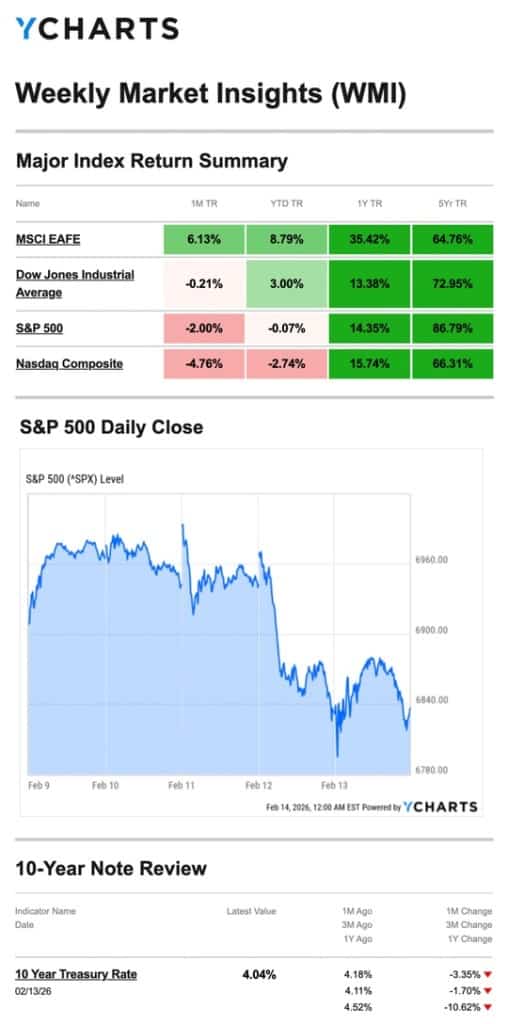The height and width of the screenshot is (1024, 508).
Task: Click the 4.04% Latest Value figure
Action: pyautogui.click(x=259, y=974)
